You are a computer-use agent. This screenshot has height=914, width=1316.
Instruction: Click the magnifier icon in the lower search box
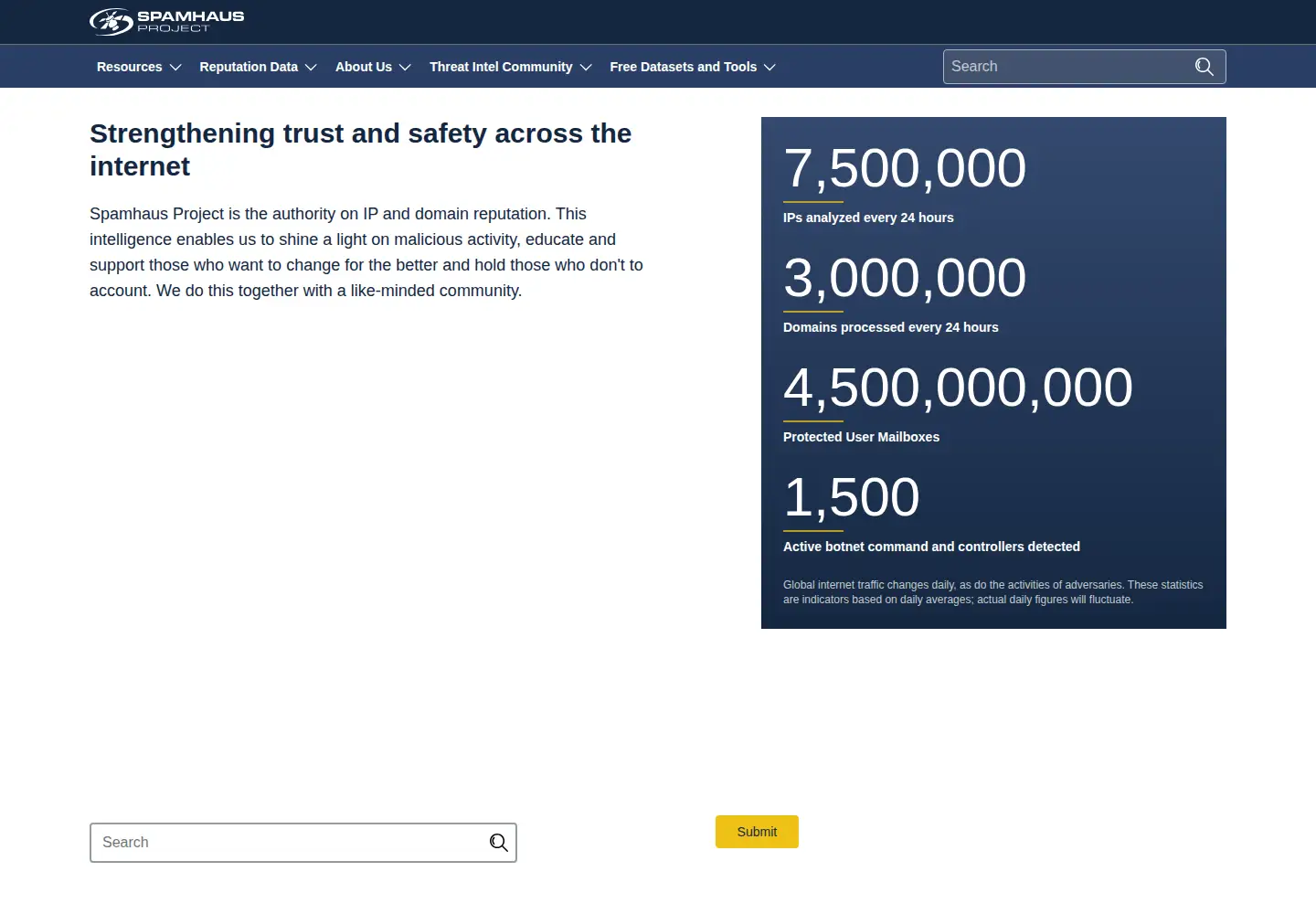tap(498, 843)
